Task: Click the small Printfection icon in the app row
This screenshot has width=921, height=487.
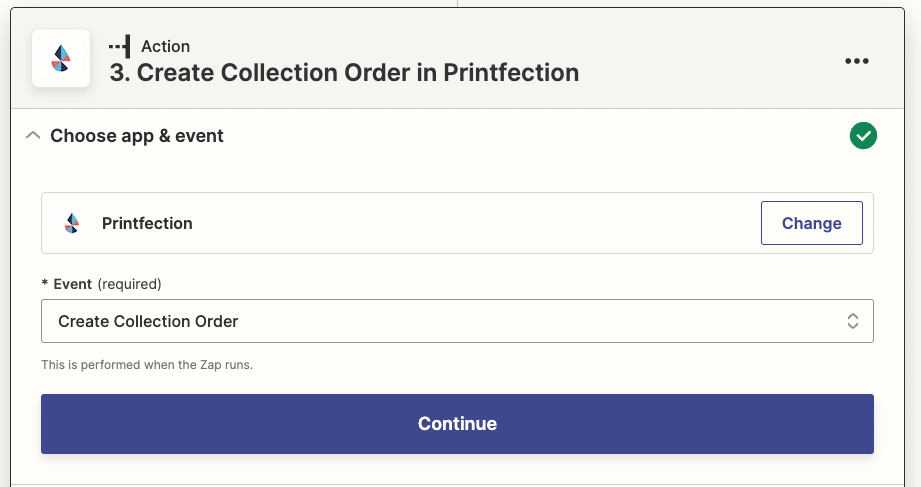Action: coord(72,223)
